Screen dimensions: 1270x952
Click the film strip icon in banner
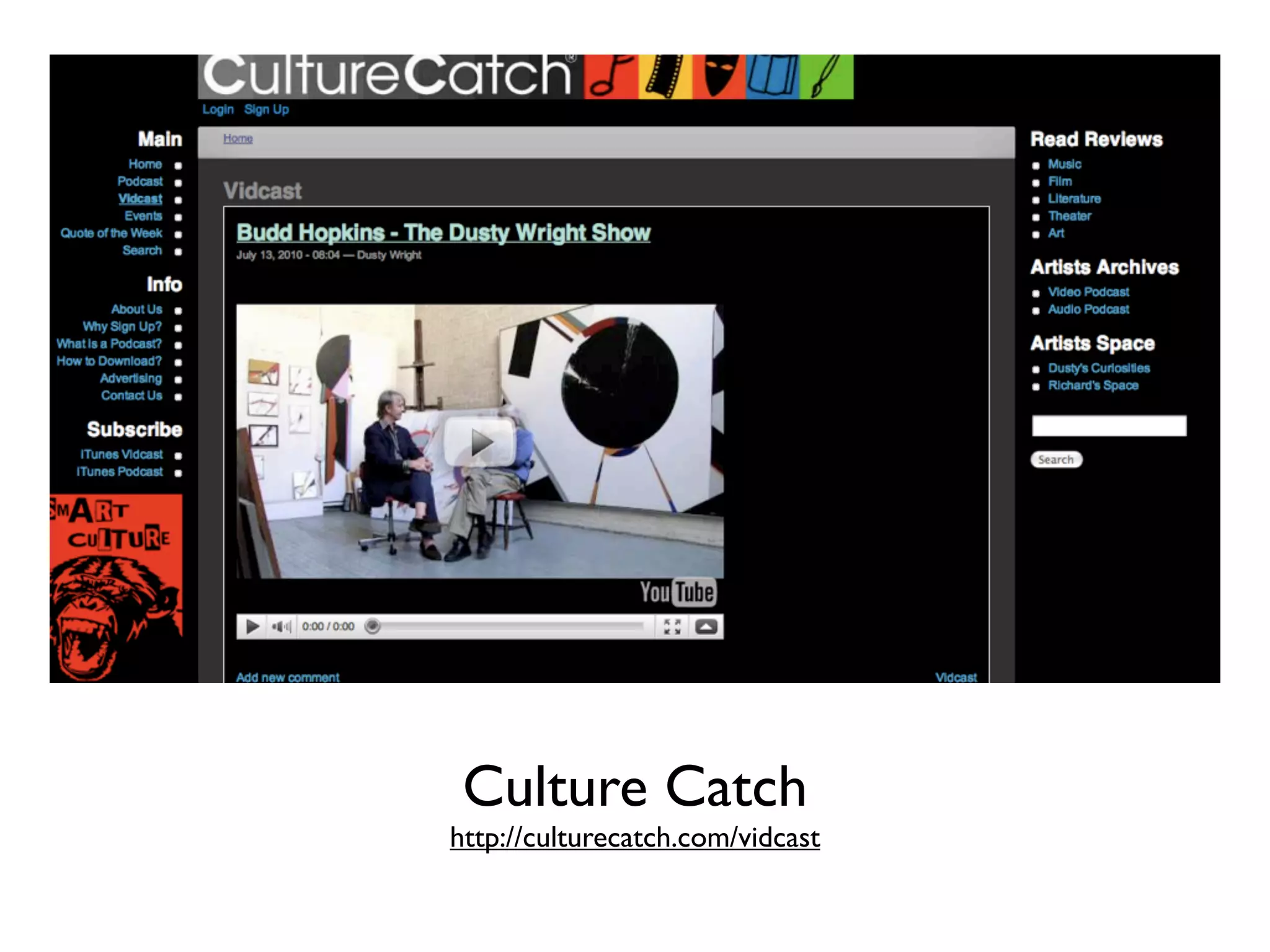(665, 76)
